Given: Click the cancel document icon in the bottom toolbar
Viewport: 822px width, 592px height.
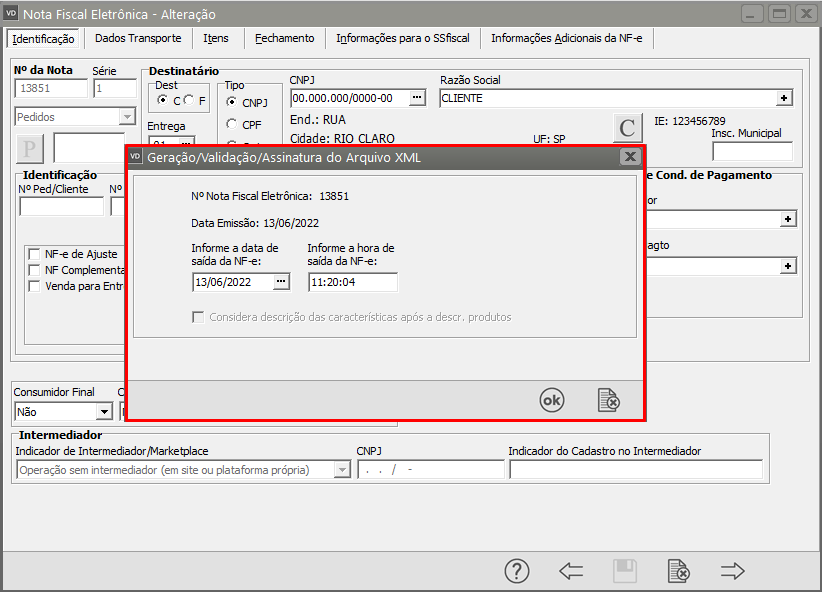Looking at the screenshot, I should coord(678,571).
